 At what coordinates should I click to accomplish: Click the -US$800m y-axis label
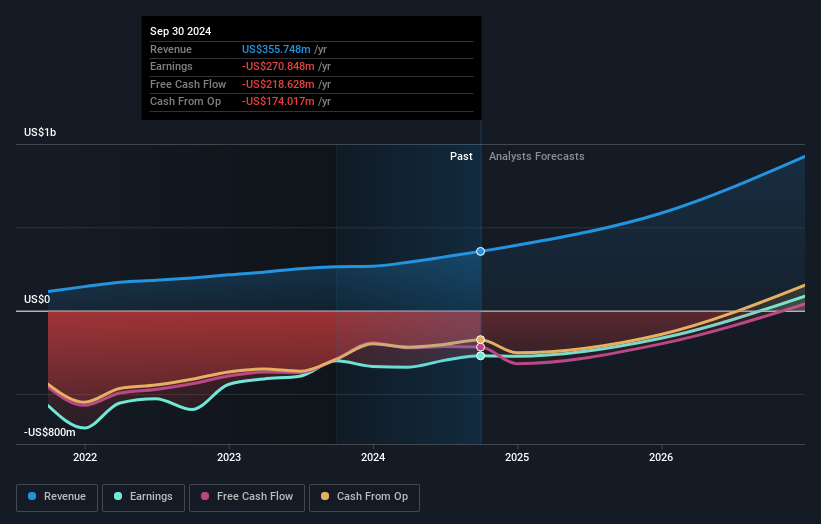[x=50, y=432]
